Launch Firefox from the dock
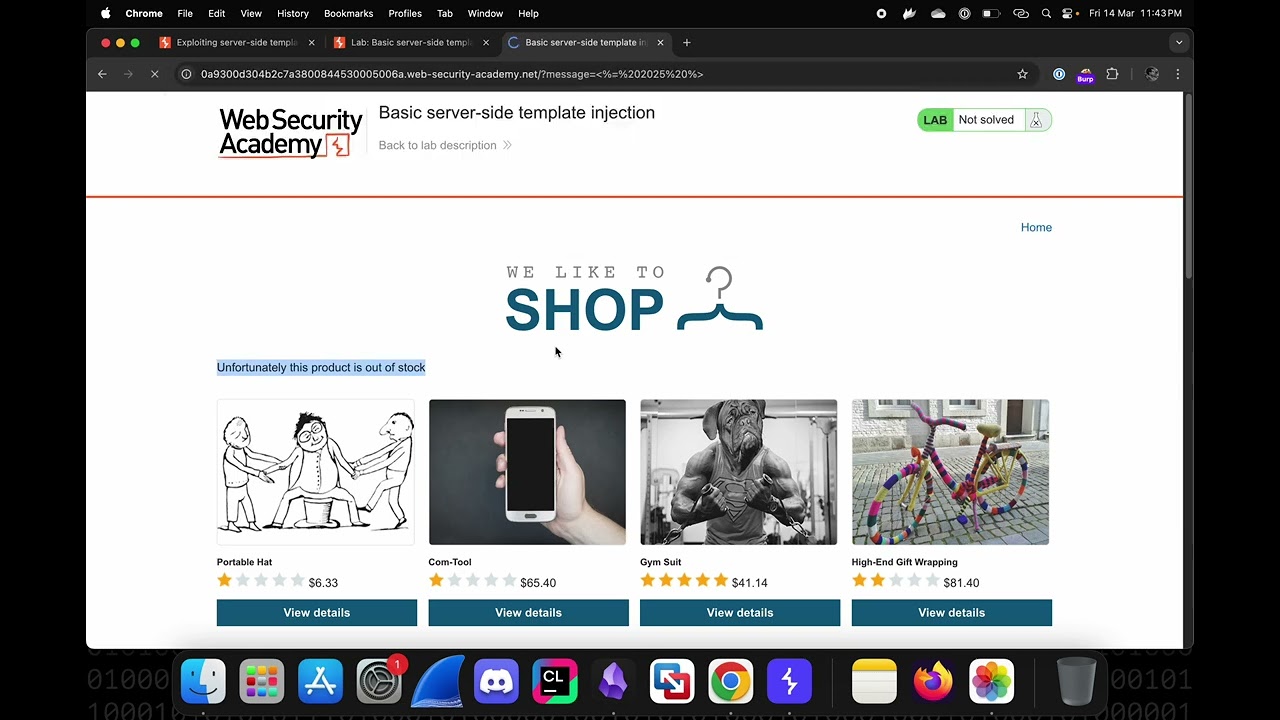The image size is (1280, 720). pos(933,682)
